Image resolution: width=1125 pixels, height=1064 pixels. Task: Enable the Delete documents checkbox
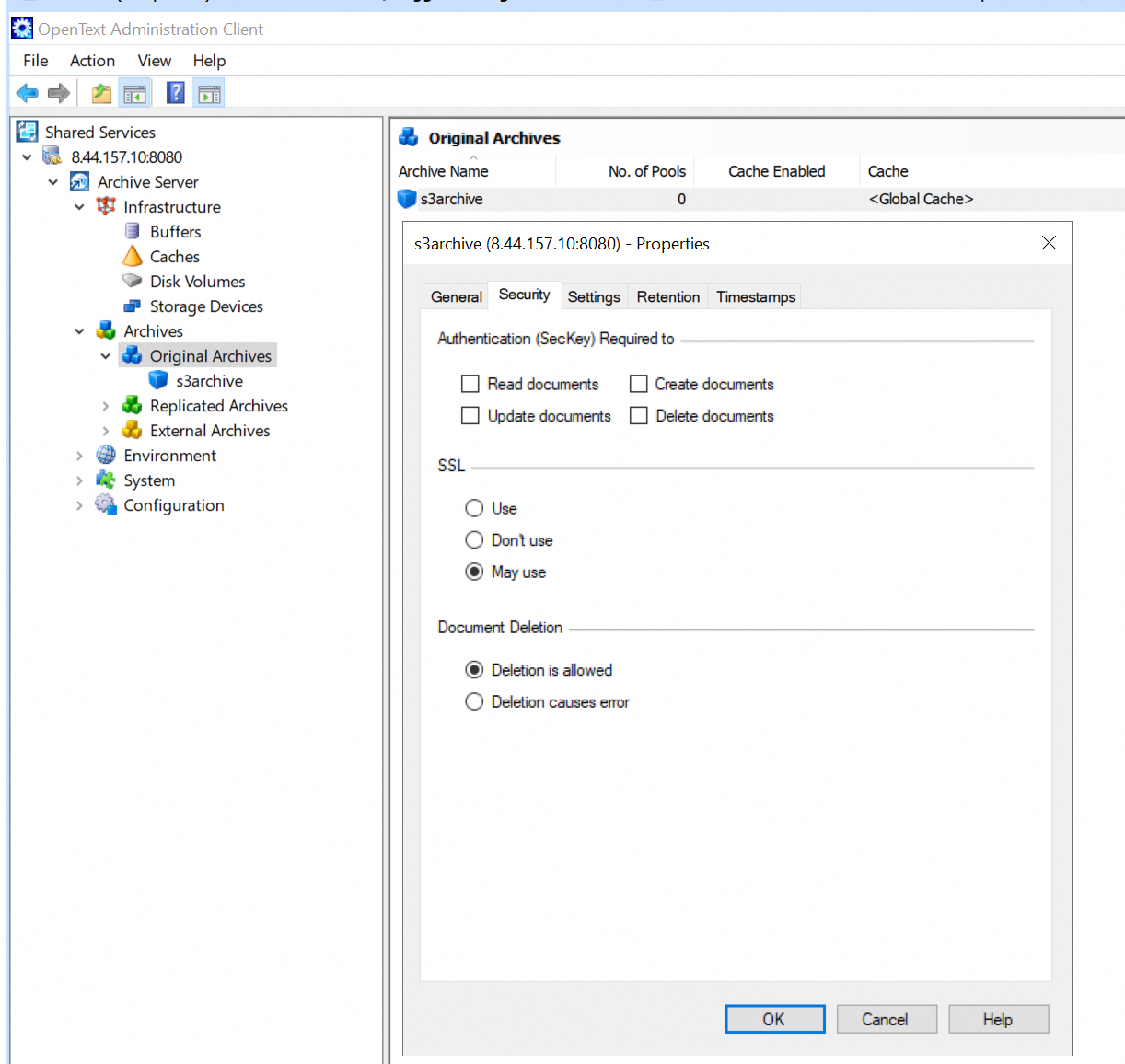click(x=639, y=416)
